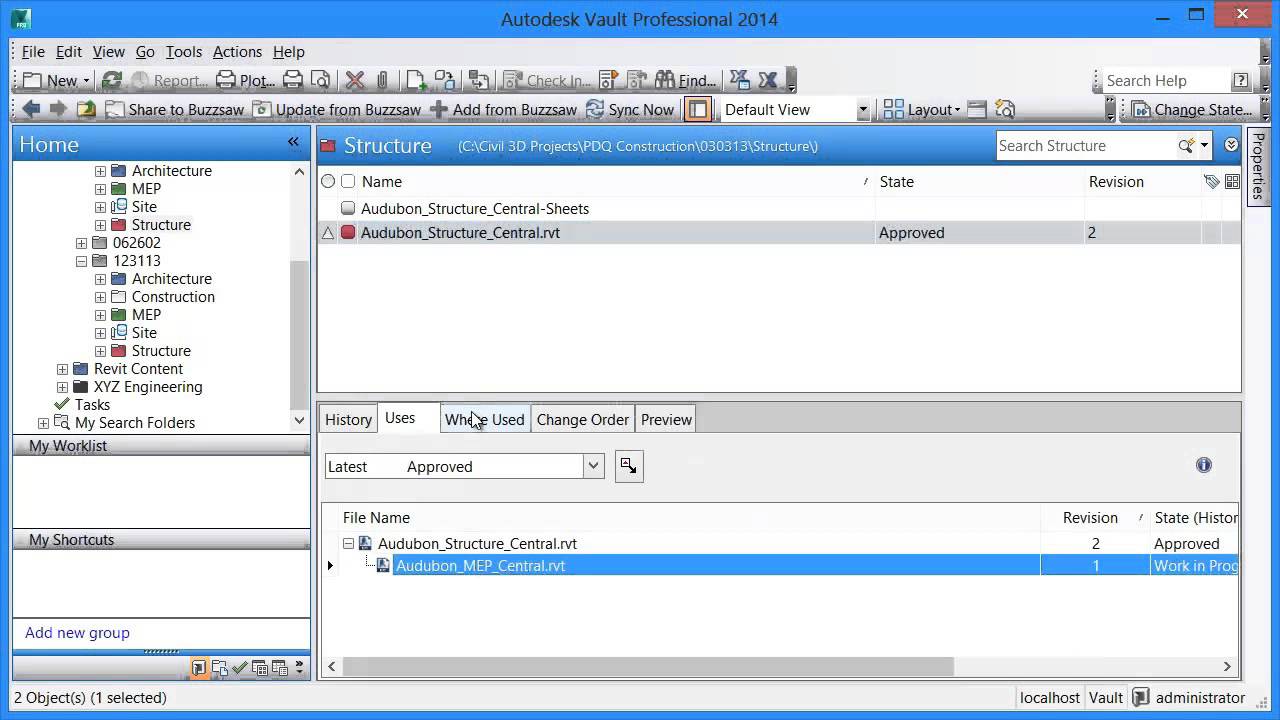Toggle red checkbox for Audubon_Structure_Central.rvt
Image resolution: width=1280 pixels, height=720 pixels.
tap(348, 232)
